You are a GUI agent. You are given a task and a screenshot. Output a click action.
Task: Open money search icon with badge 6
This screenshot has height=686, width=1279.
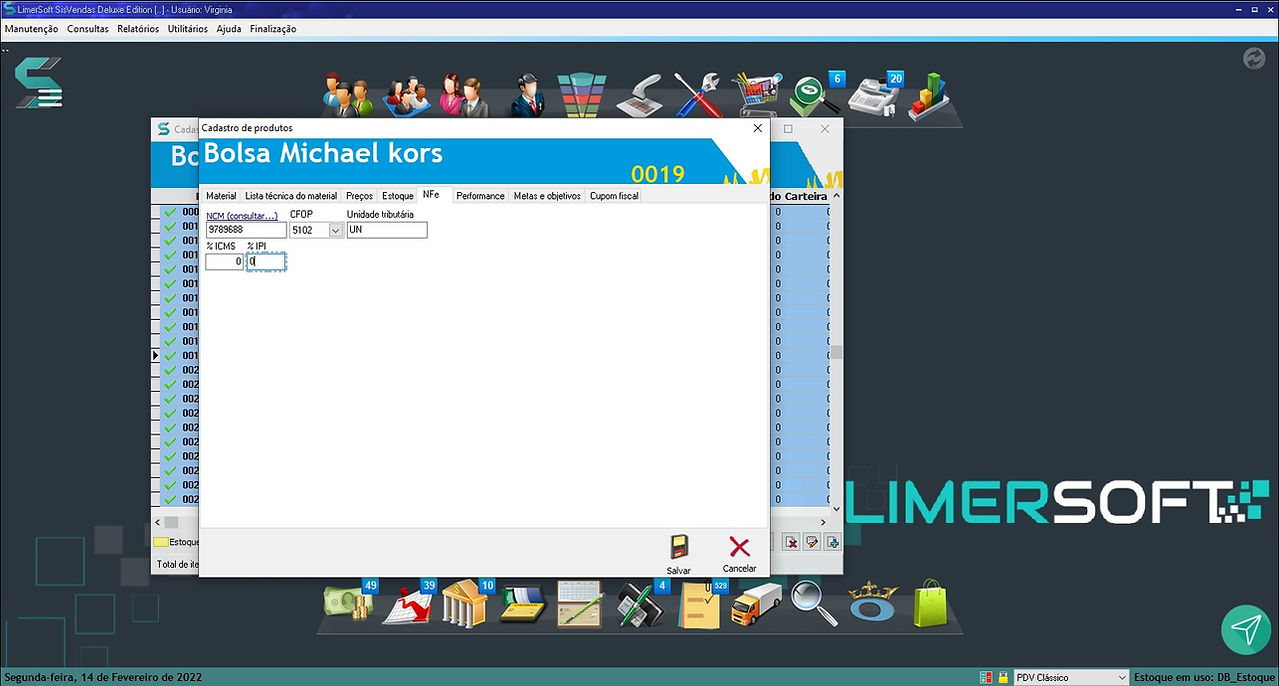[x=814, y=95]
